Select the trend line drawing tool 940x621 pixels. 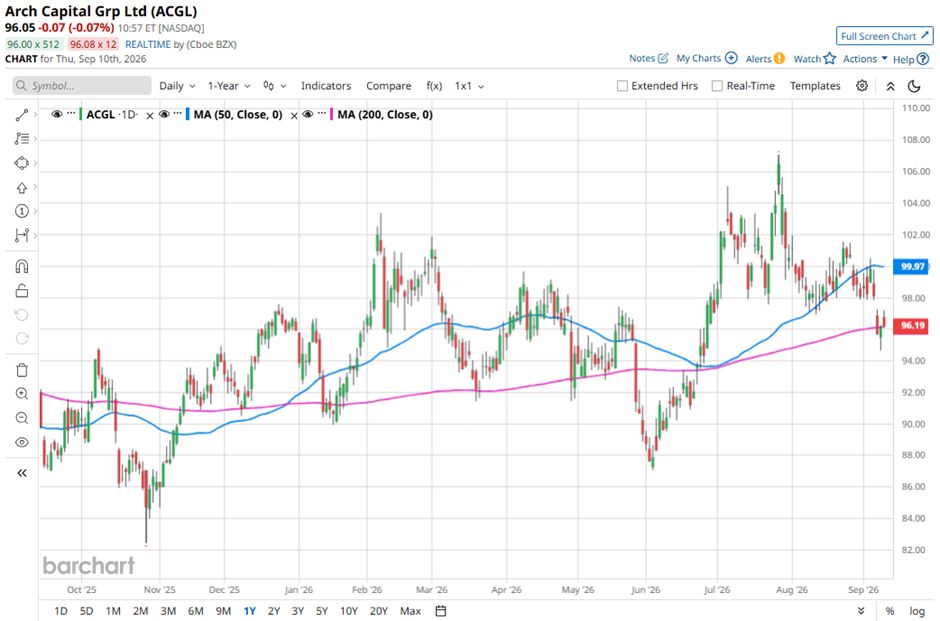tap(22, 114)
